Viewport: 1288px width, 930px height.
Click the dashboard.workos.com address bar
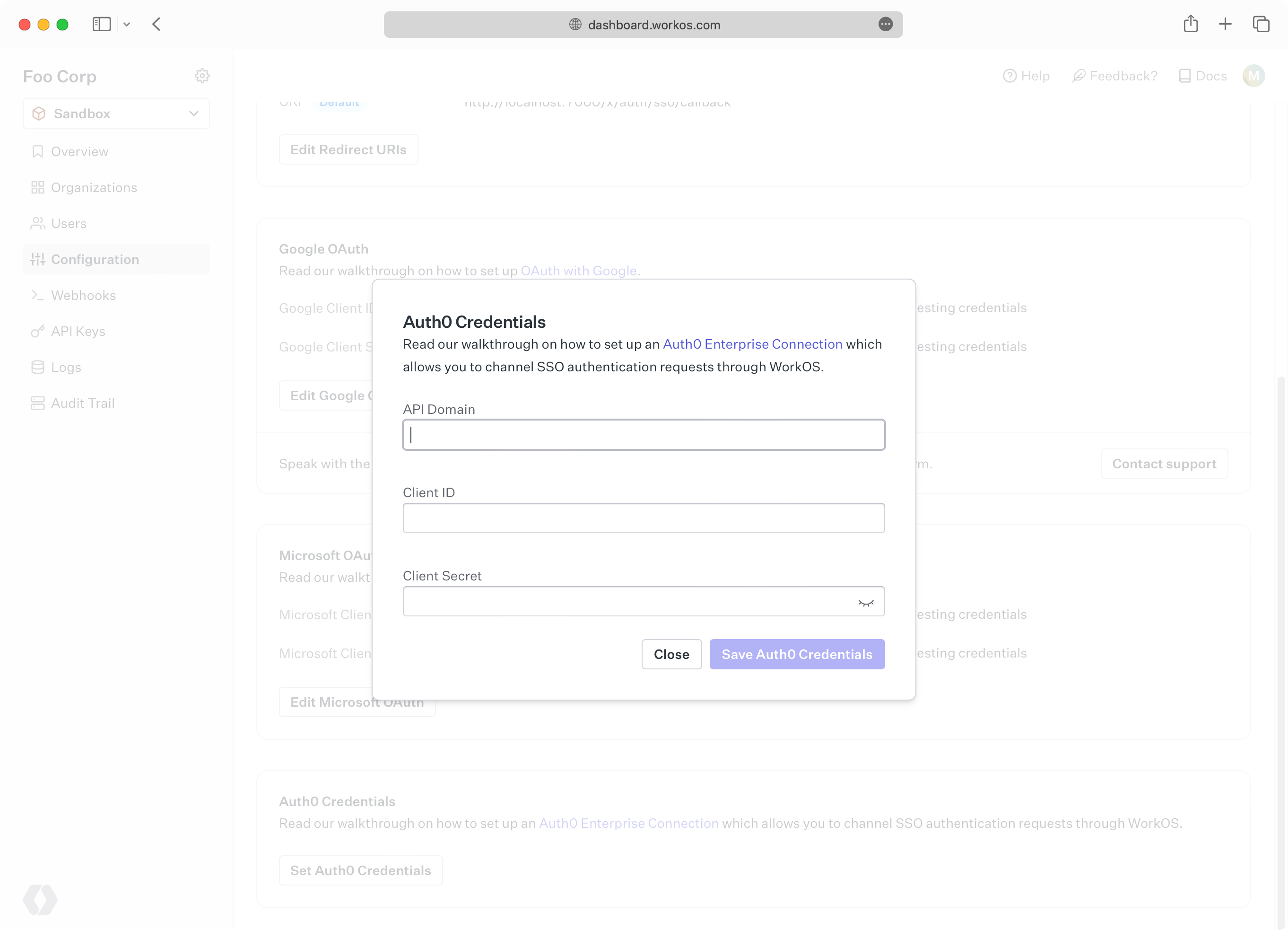653,25
